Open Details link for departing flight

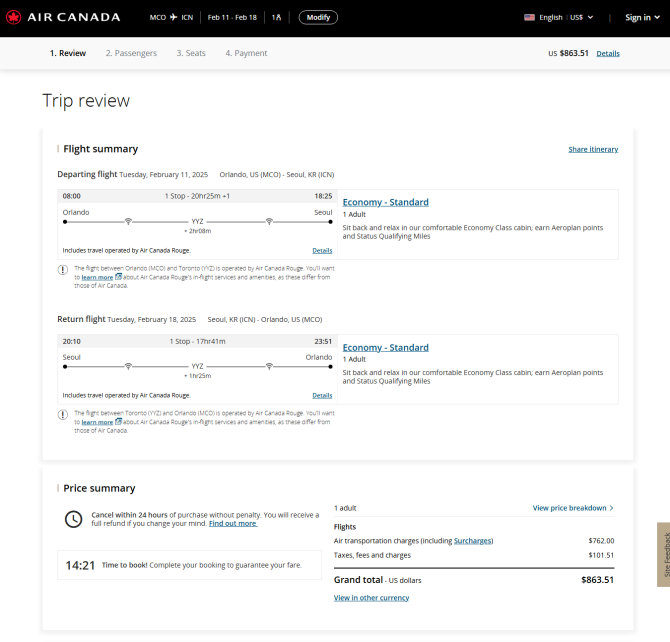(x=322, y=250)
